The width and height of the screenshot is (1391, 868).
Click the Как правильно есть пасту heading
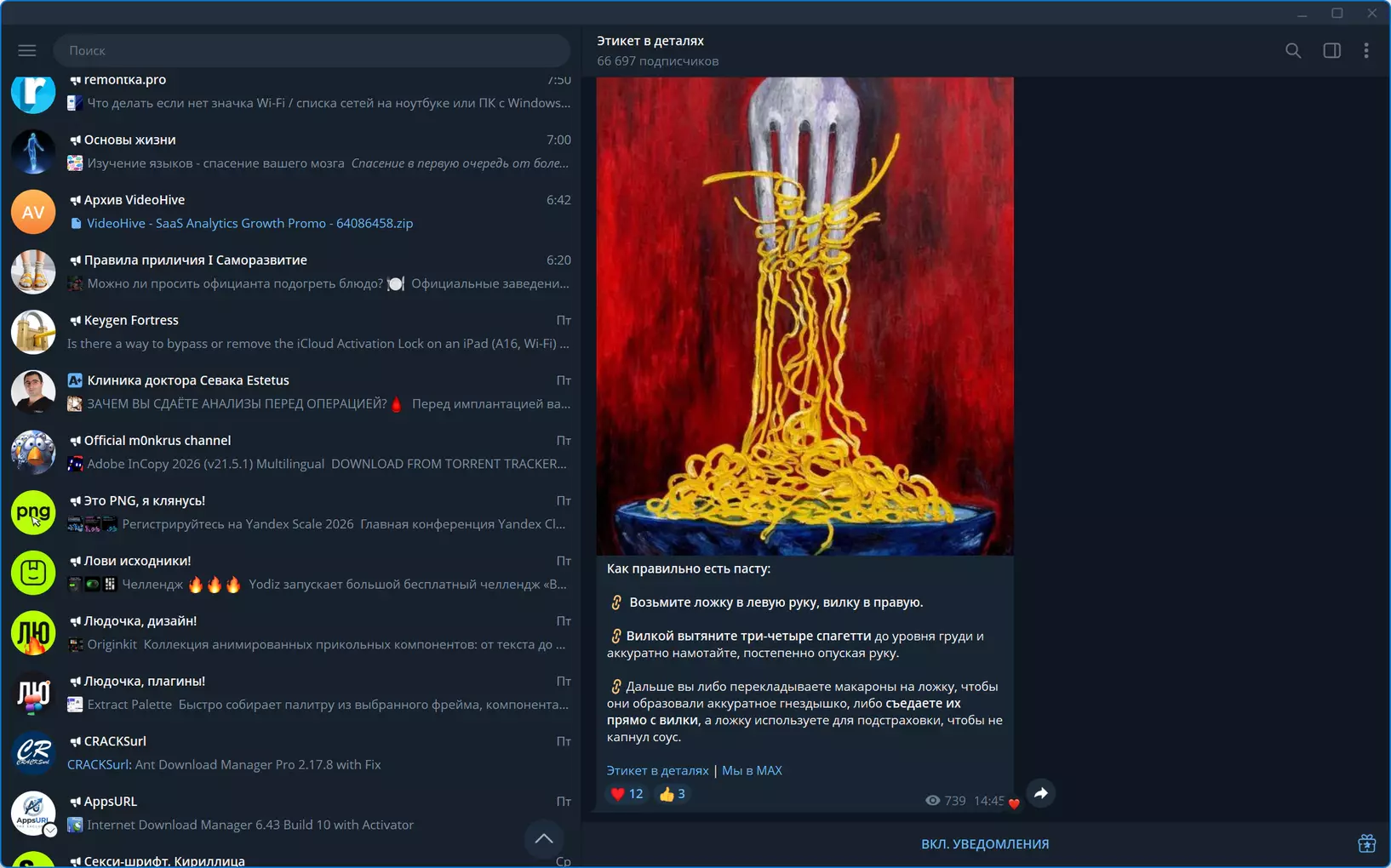pos(689,568)
